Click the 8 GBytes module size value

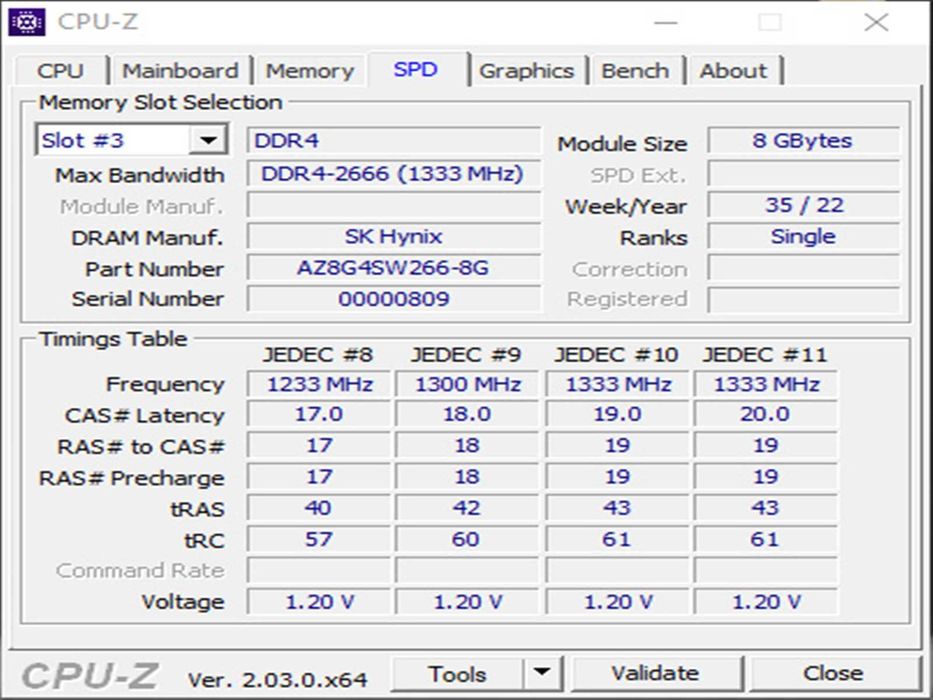coord(803,141)
